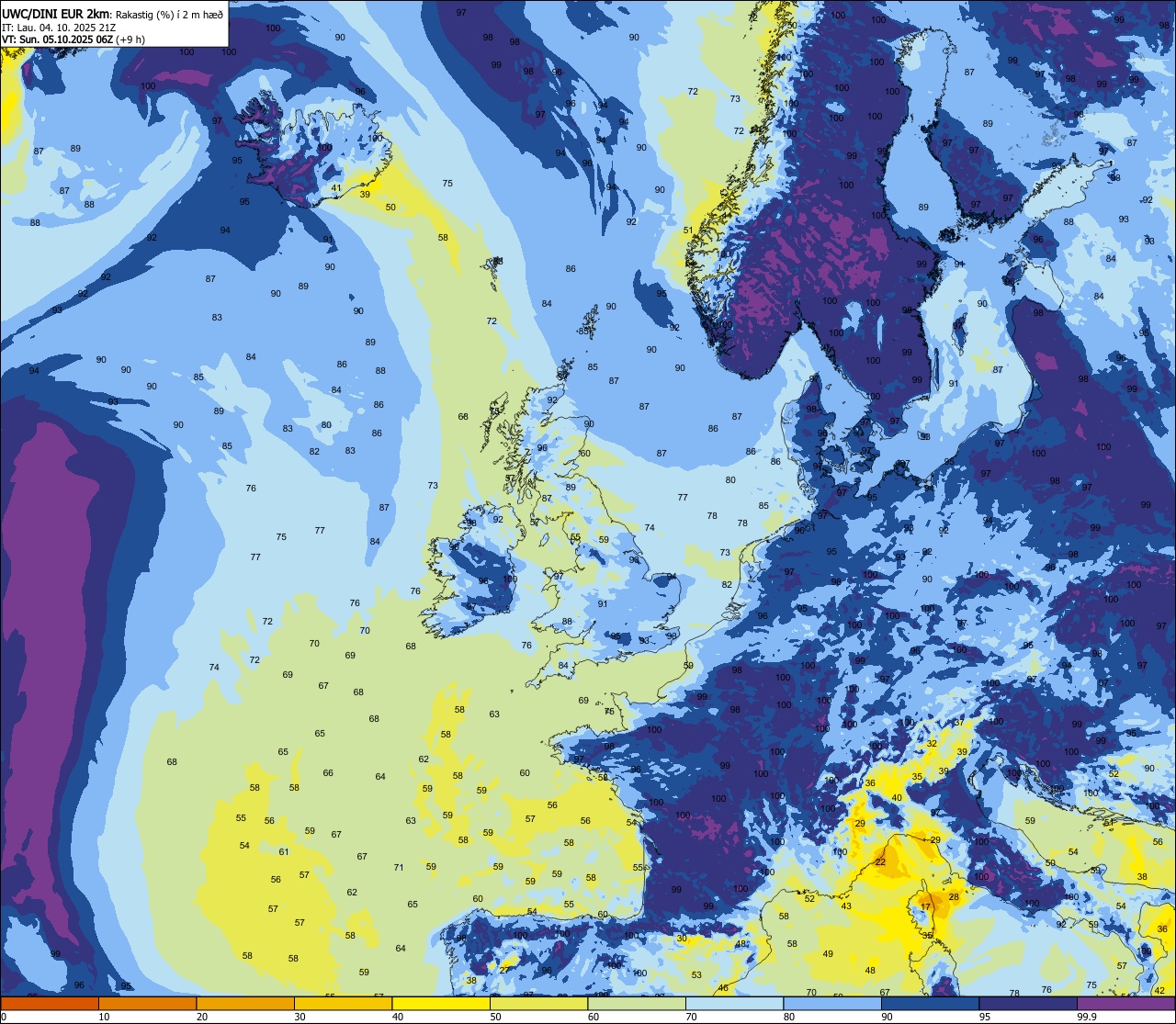Click the 'IT: Lau. 04. 10. 2025 21Z' line
The width and height of the screenshot is (1176, 1024).
[58, 28]
